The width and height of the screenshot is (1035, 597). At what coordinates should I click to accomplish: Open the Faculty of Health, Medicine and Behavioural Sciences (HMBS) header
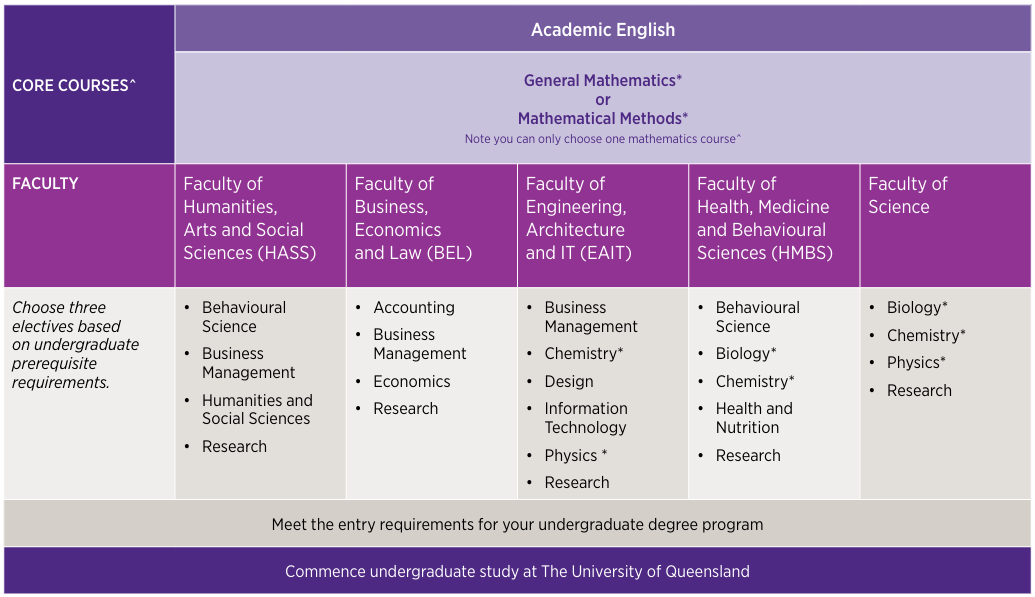(x=774, y=225)
